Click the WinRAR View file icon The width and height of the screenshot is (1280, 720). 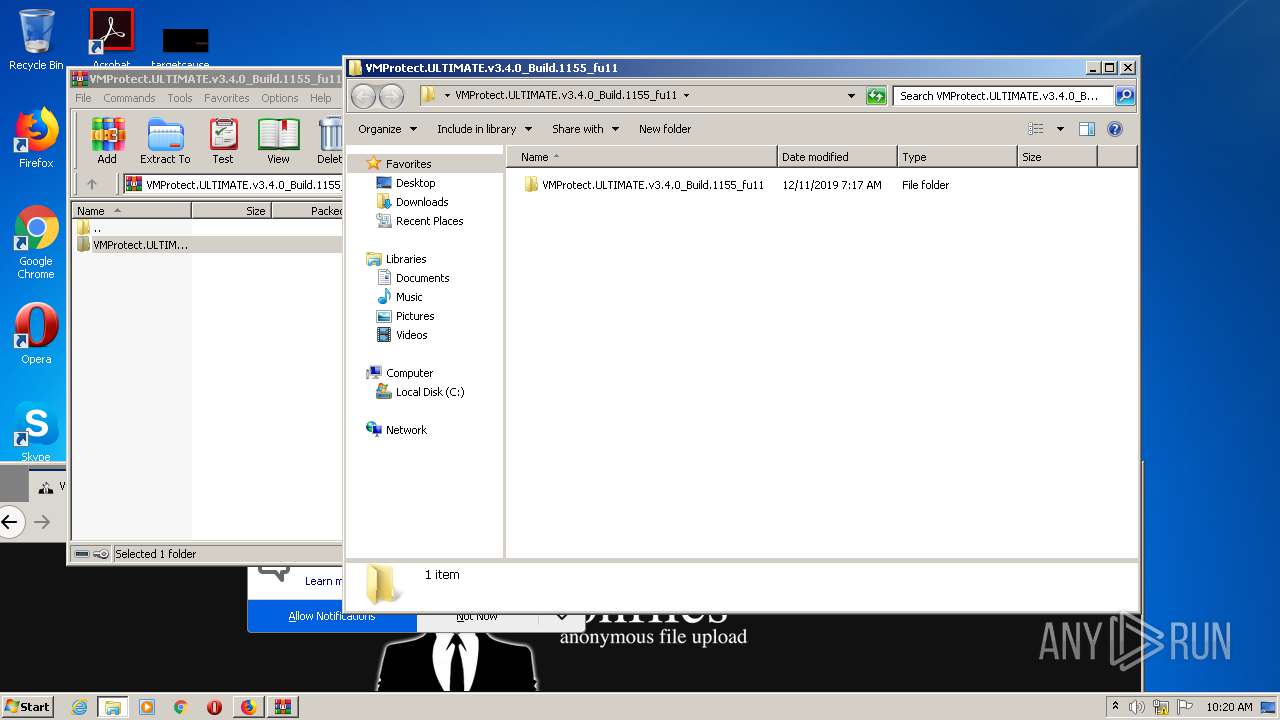pos(278,141)
